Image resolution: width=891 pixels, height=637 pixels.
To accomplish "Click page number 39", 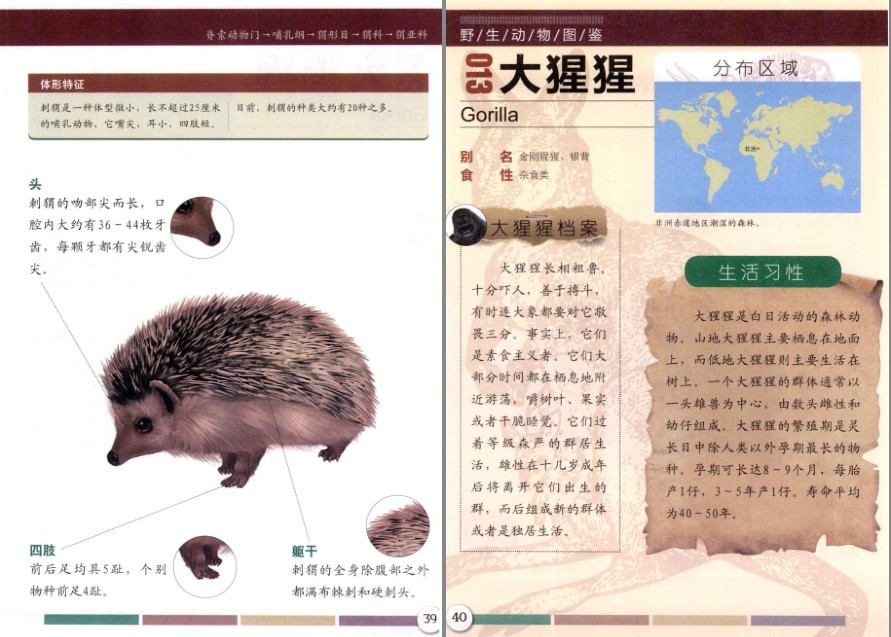I will 430,618.
